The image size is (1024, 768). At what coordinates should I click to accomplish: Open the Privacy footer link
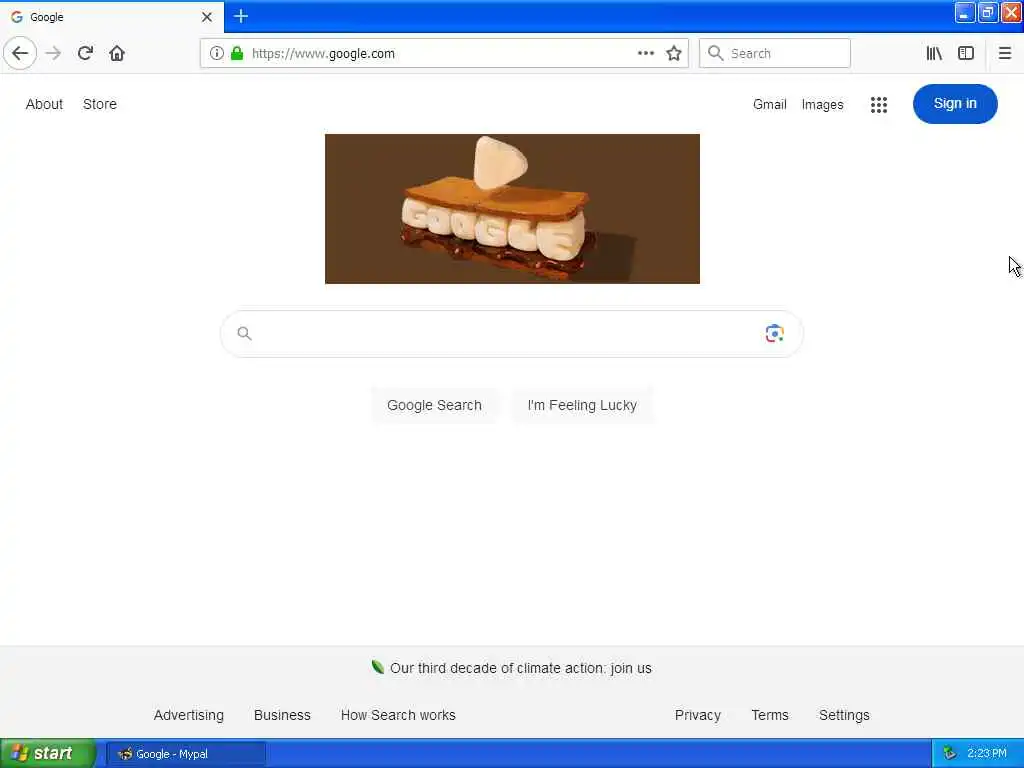[698, 715]
